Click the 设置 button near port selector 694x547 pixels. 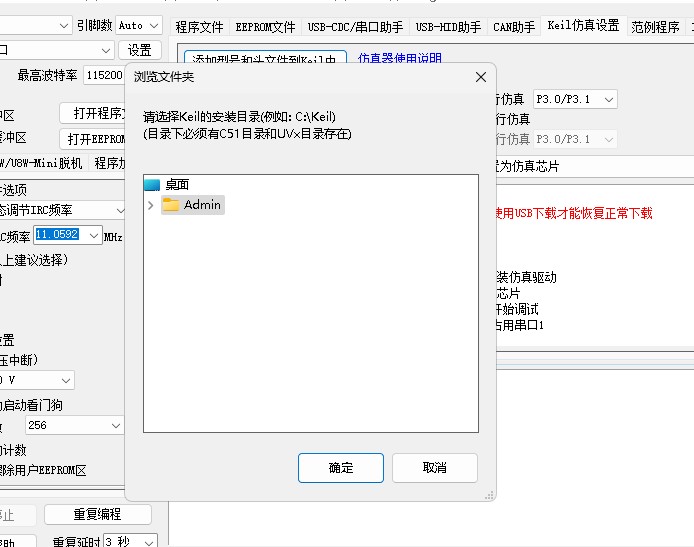click(x=139, y=50)
